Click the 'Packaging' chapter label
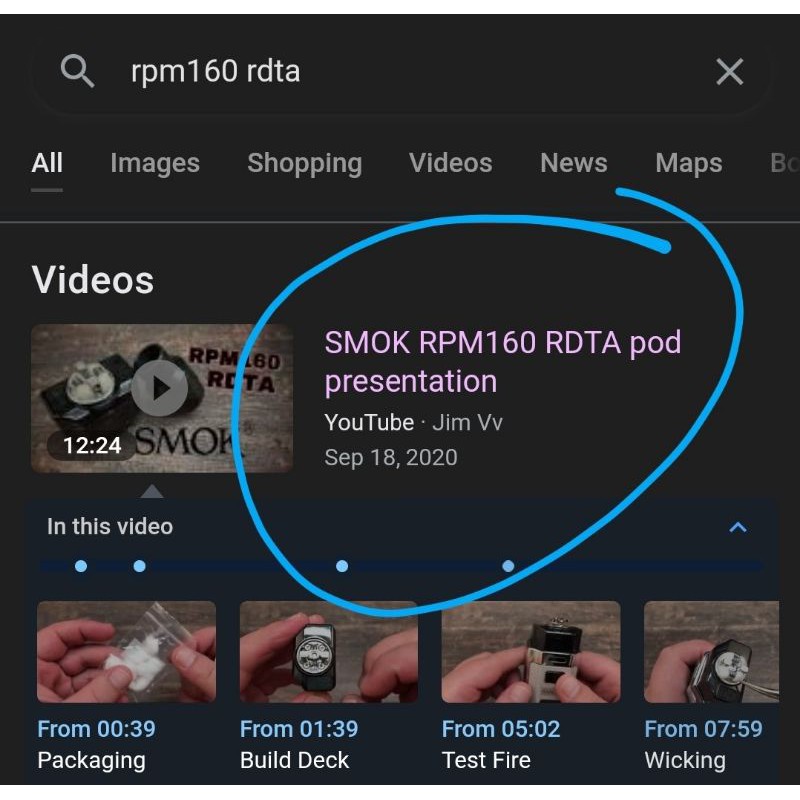 [x=92, y=761]
